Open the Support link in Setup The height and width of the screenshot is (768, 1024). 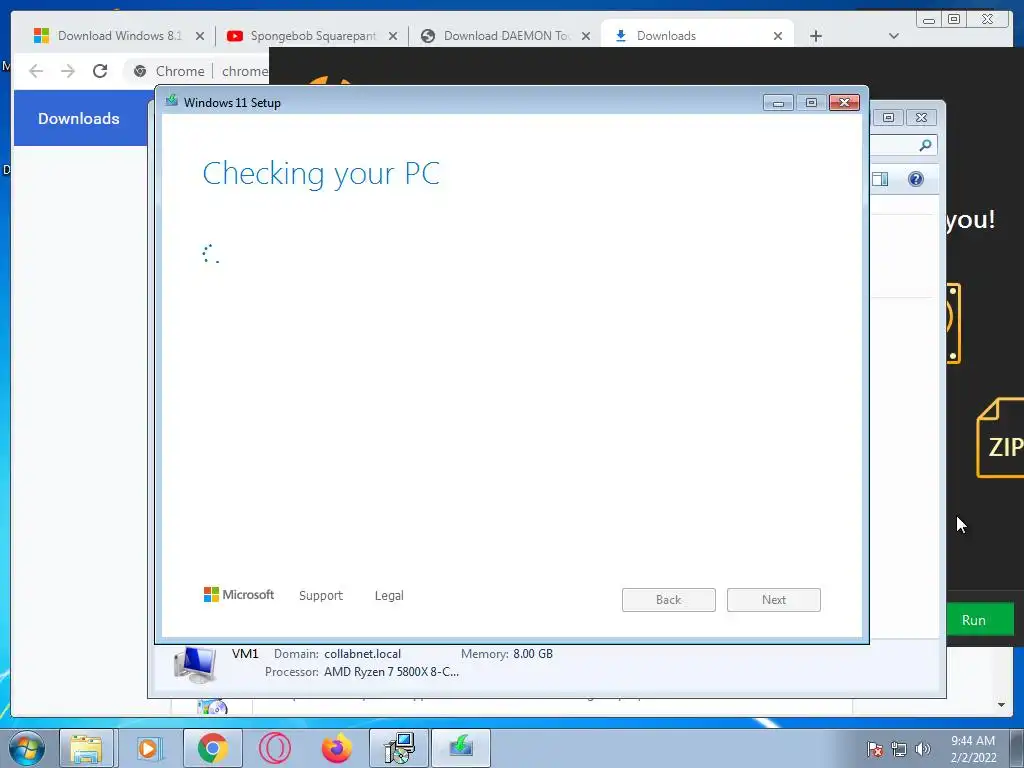tap(321, 596)
